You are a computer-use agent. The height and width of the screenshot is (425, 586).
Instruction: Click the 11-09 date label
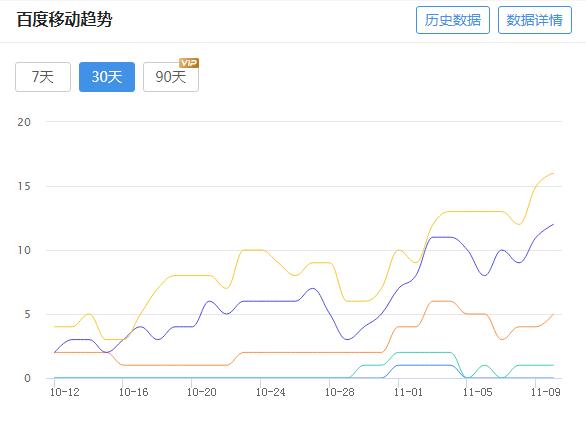pyautogui.click(x=546, y=392)
